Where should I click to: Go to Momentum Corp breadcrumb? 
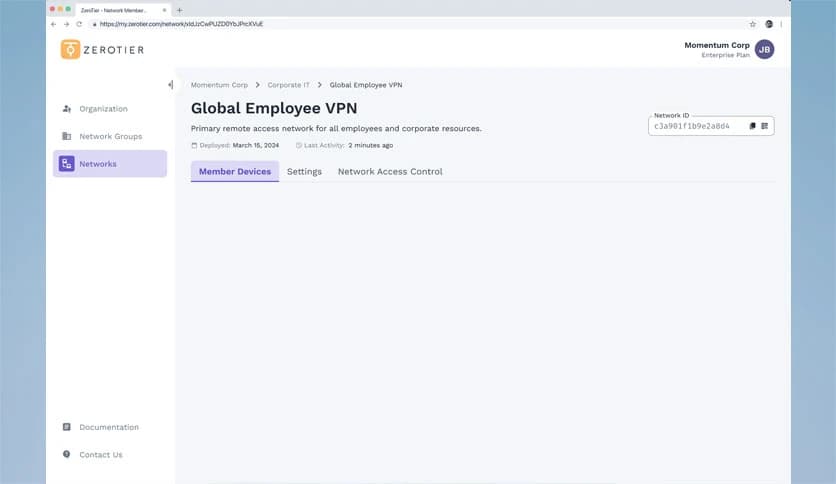[x=219, y=85]
